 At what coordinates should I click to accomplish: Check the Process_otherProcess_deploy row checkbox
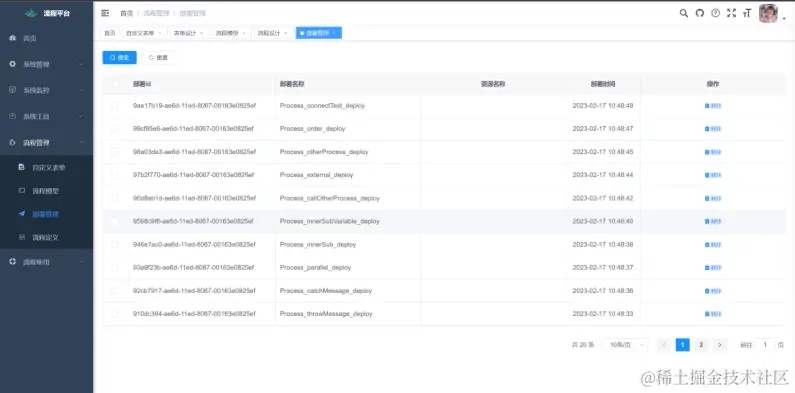(115, 152)
